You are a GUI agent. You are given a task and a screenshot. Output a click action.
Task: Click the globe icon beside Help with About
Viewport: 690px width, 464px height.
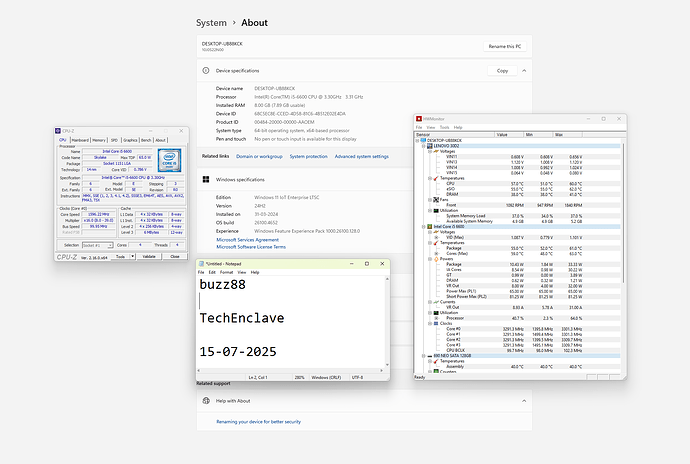pyautogui.click(x=206, y=401)
